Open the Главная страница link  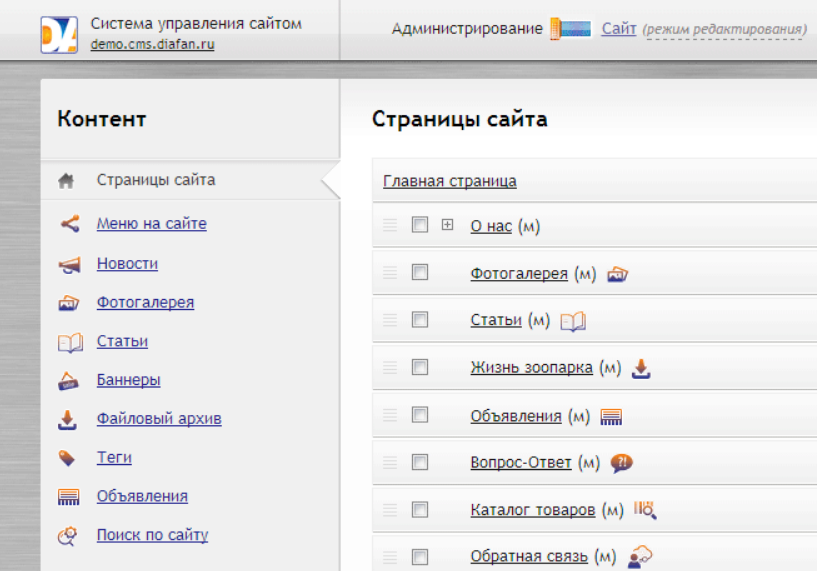click(x=450, y=181)
